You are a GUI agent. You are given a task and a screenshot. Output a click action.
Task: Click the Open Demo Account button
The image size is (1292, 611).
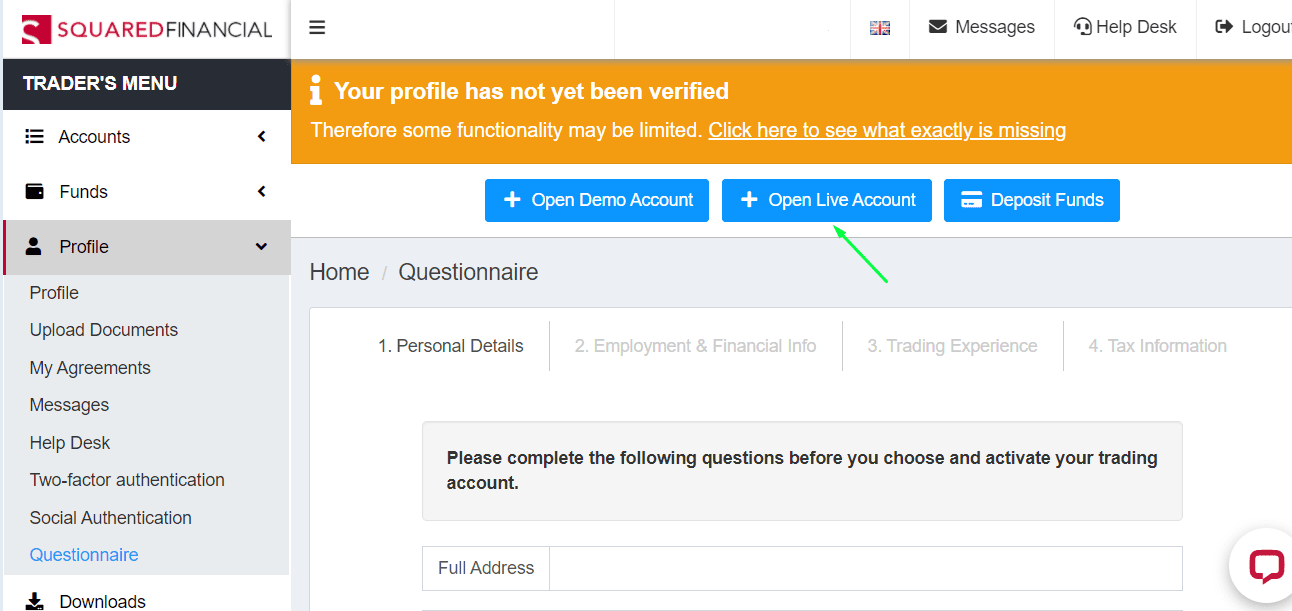(597, 200)
